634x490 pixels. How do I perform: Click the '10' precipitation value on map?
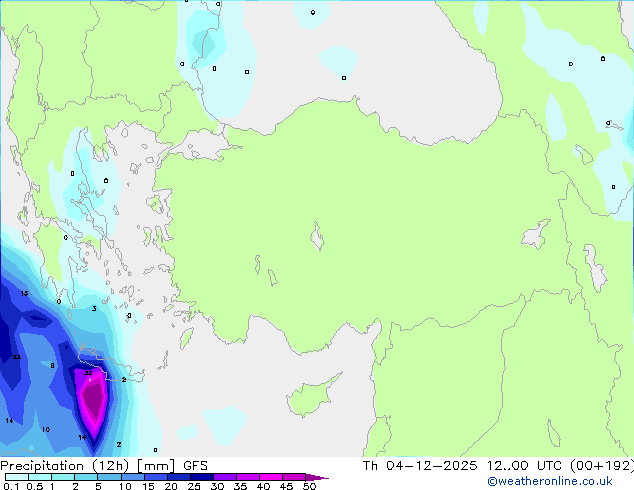[x=46, y=429]
